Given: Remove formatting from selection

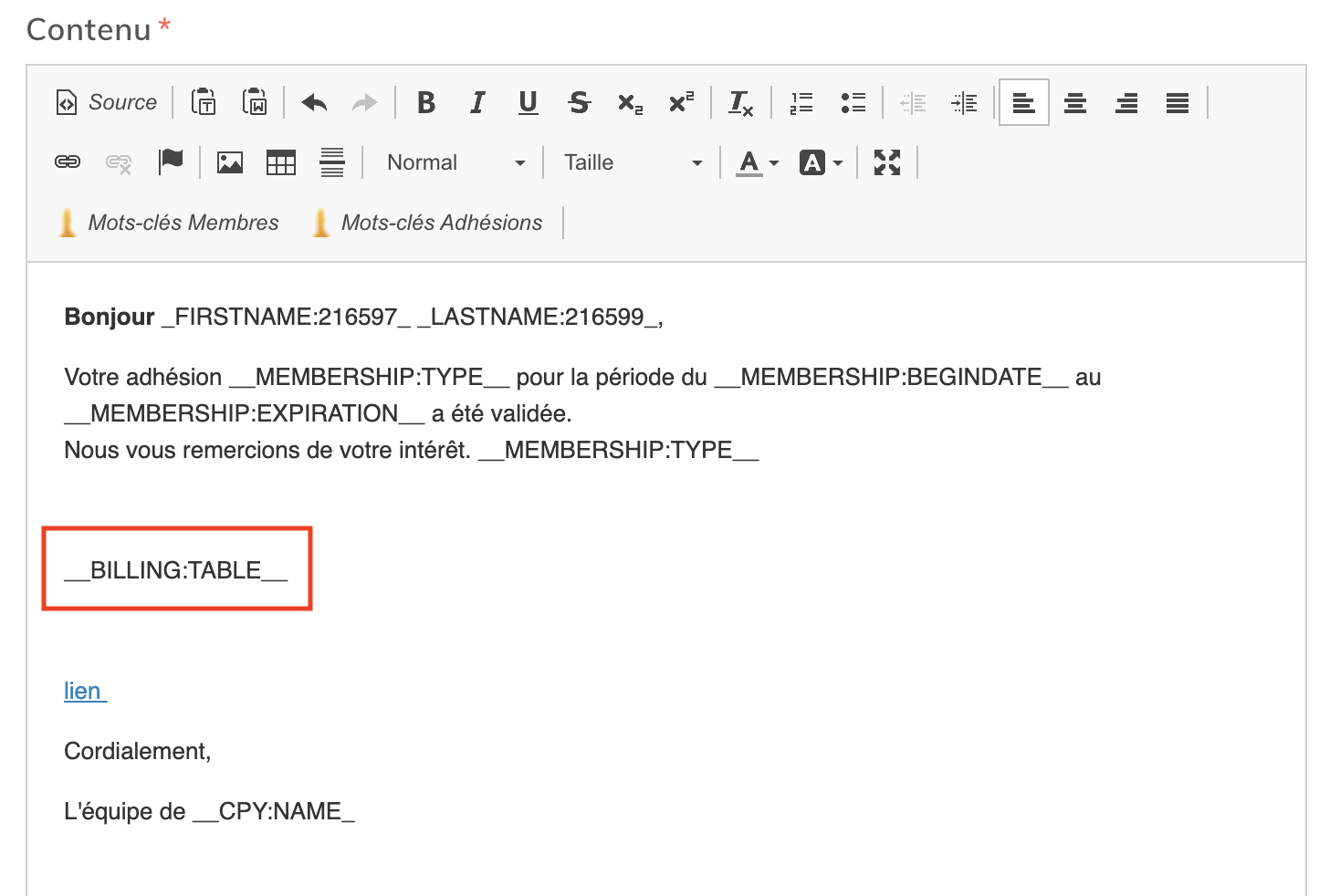Looking at the screenshot, I should click(740, 103).
